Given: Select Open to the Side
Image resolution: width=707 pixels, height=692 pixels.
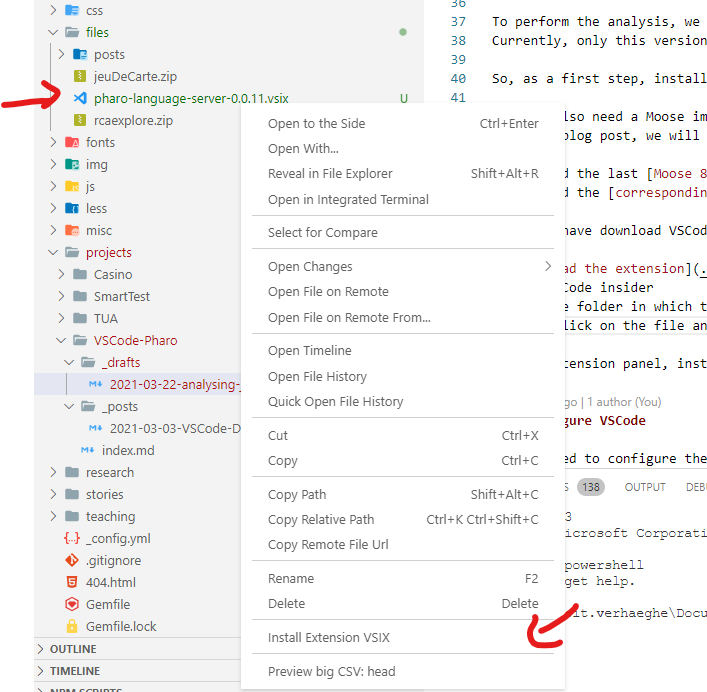Looking at the screenshot, I should (403, 124).
